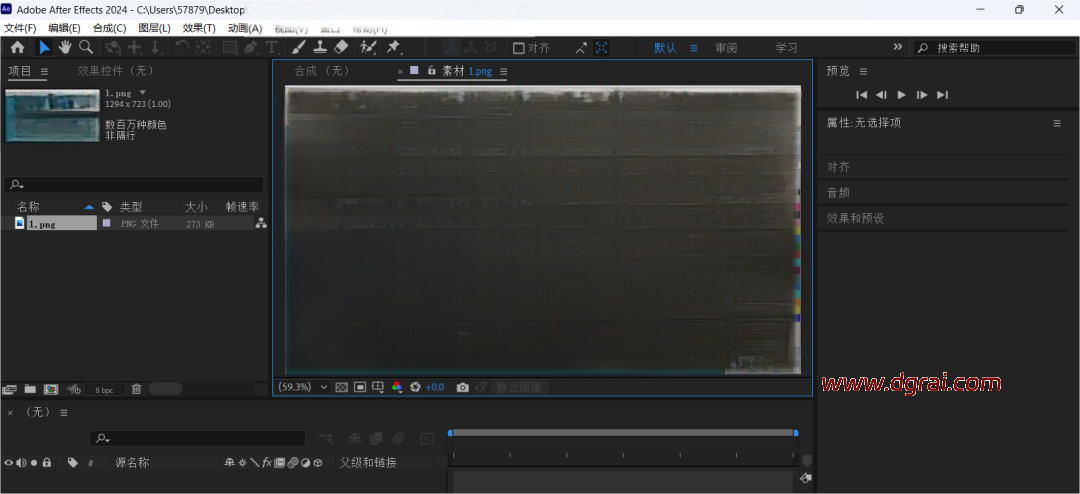This screenshot has height=494, width=1080.
Task: Expand the 效果和预设 panel
Action: tap(855, 218)
